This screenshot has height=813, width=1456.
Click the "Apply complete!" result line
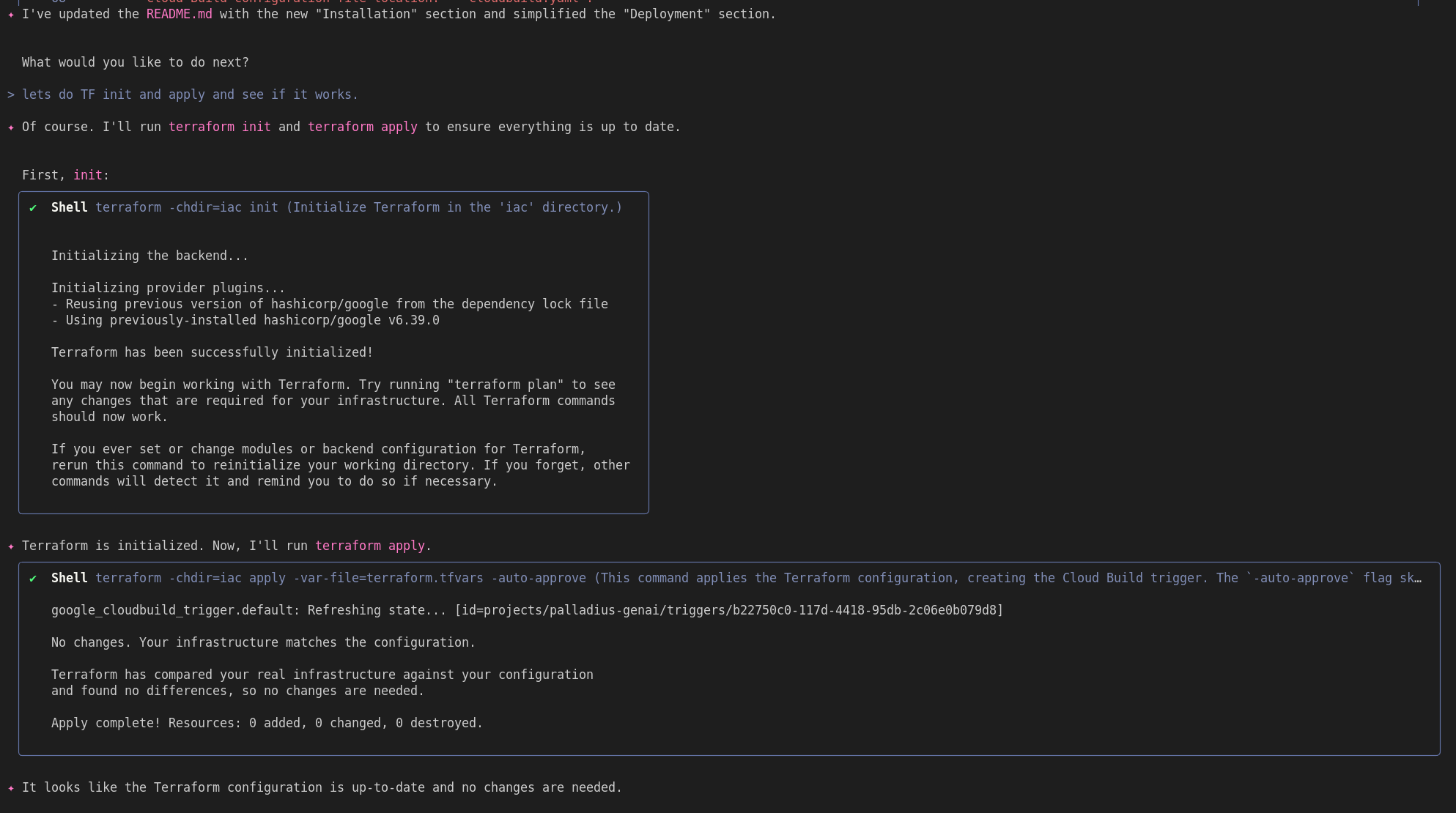(x=267, y=723)
